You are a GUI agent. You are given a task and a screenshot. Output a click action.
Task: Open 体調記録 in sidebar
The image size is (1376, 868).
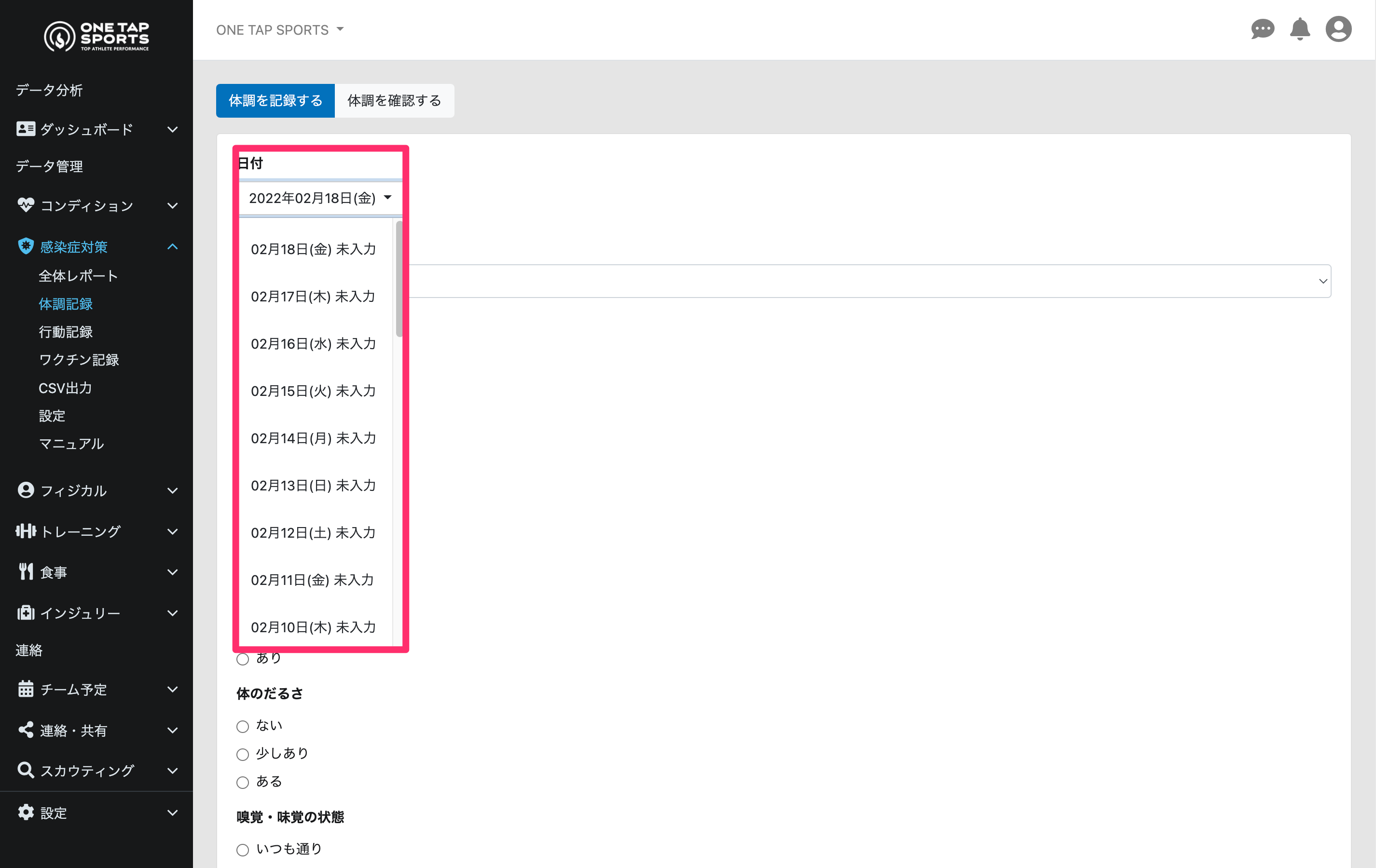pos(66,304)
